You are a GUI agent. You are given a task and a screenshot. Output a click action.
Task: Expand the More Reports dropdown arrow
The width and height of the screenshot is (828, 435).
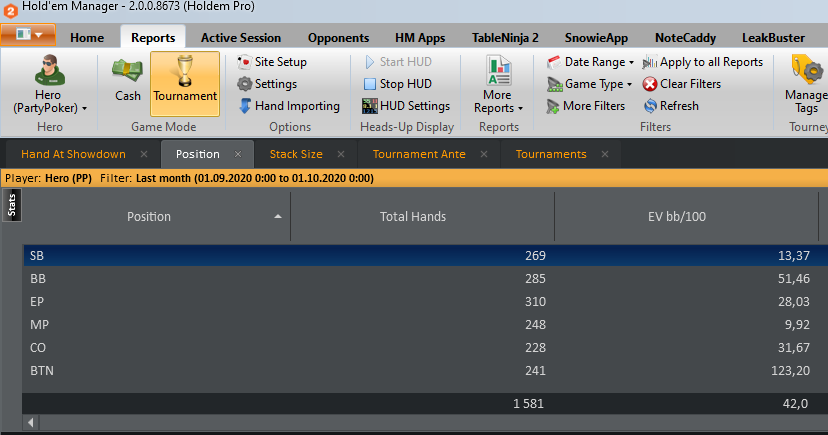point(520,109)
